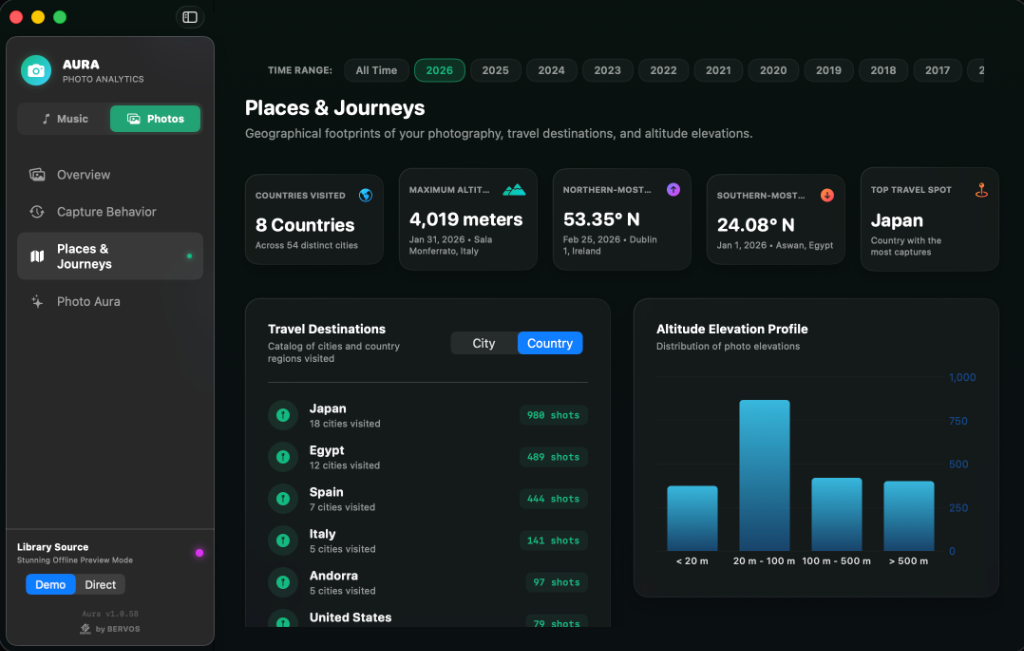The width and height of the screenshot is (1024, 651).
Task: Select the 2018 time range
Action: click(x=884, y=71)
